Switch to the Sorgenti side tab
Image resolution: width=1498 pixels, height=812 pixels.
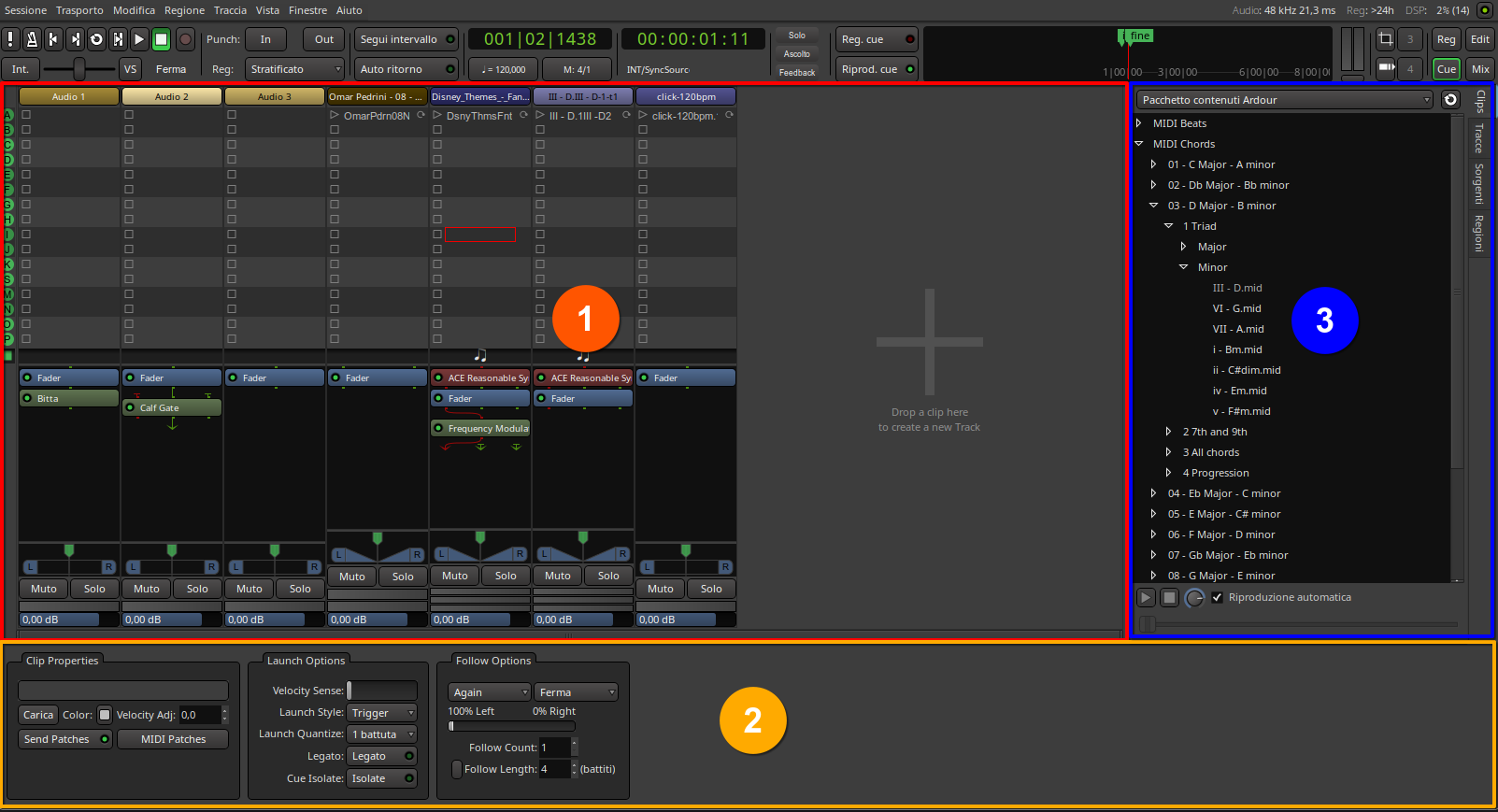(x=1479, y=183)
